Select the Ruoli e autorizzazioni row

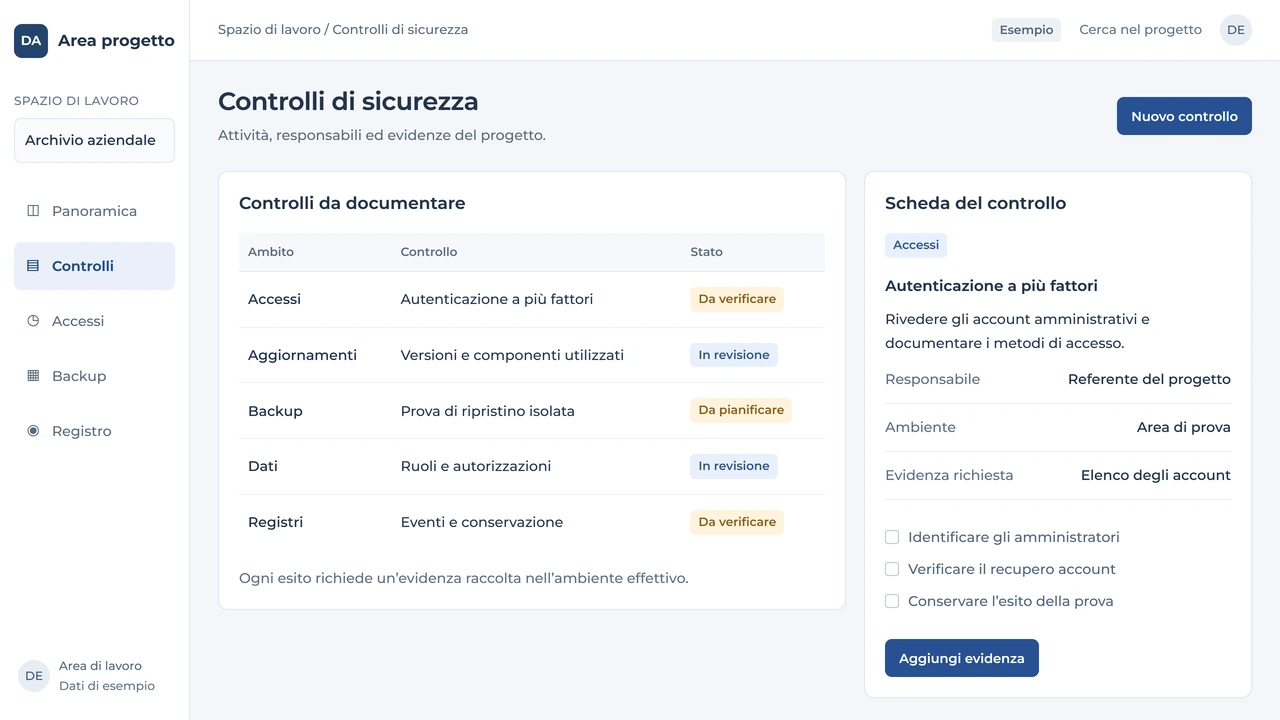pyautogui.click(x=532, y=466)
